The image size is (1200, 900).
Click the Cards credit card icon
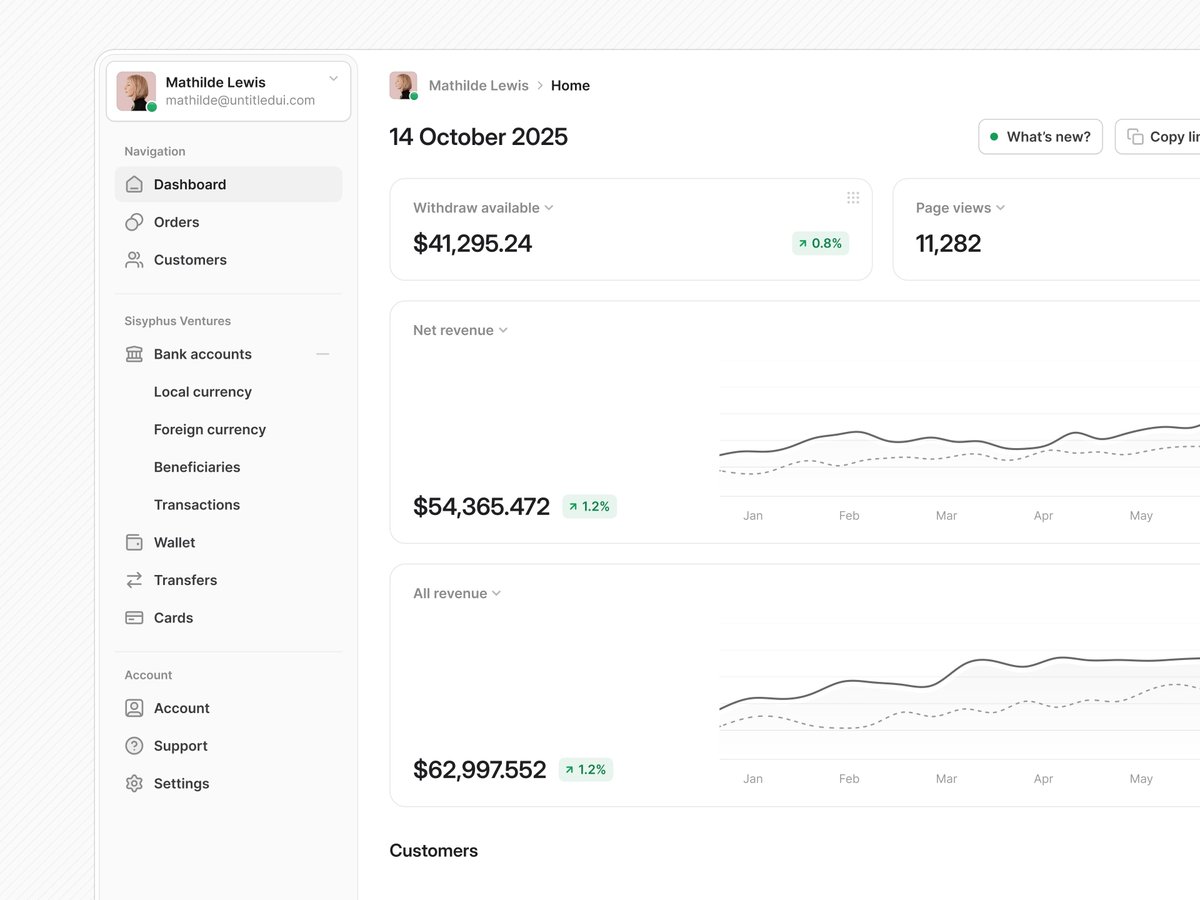tap(134, 618)
